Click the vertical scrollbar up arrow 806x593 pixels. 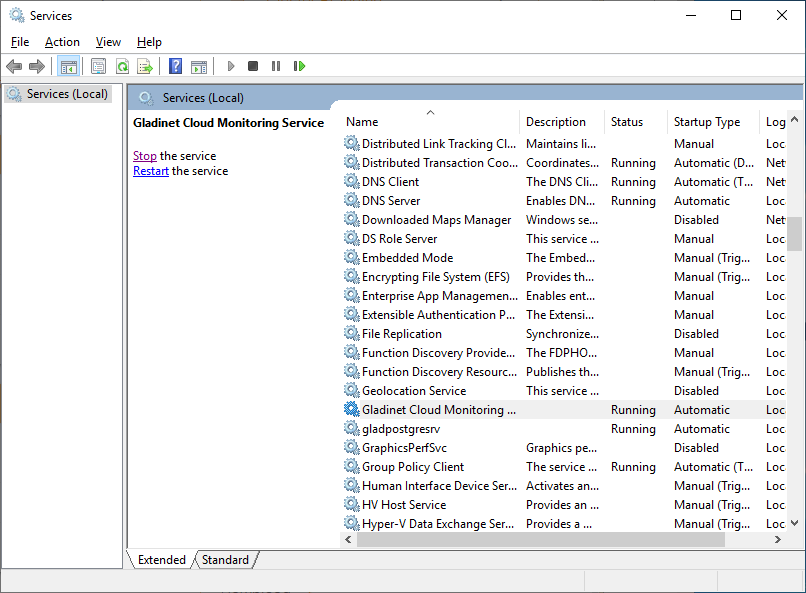coord(795,119)
